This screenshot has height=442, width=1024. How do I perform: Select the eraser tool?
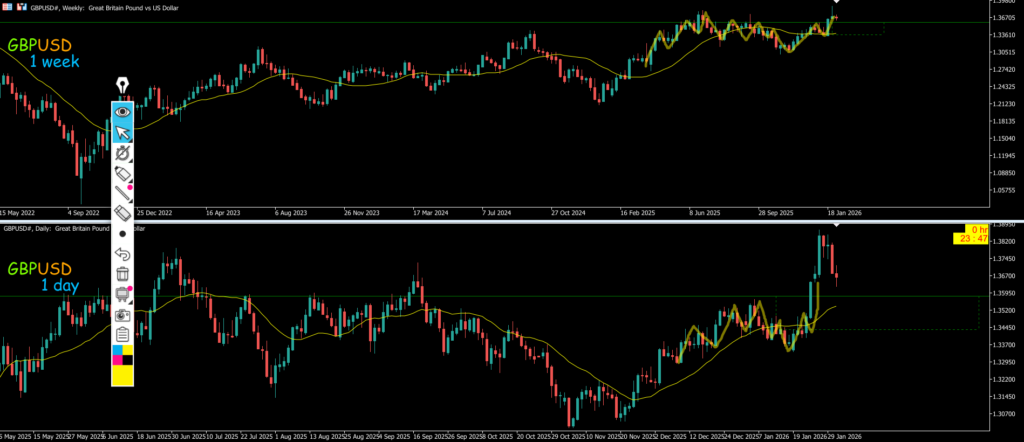pyautogui.click(x=123, y=213)
